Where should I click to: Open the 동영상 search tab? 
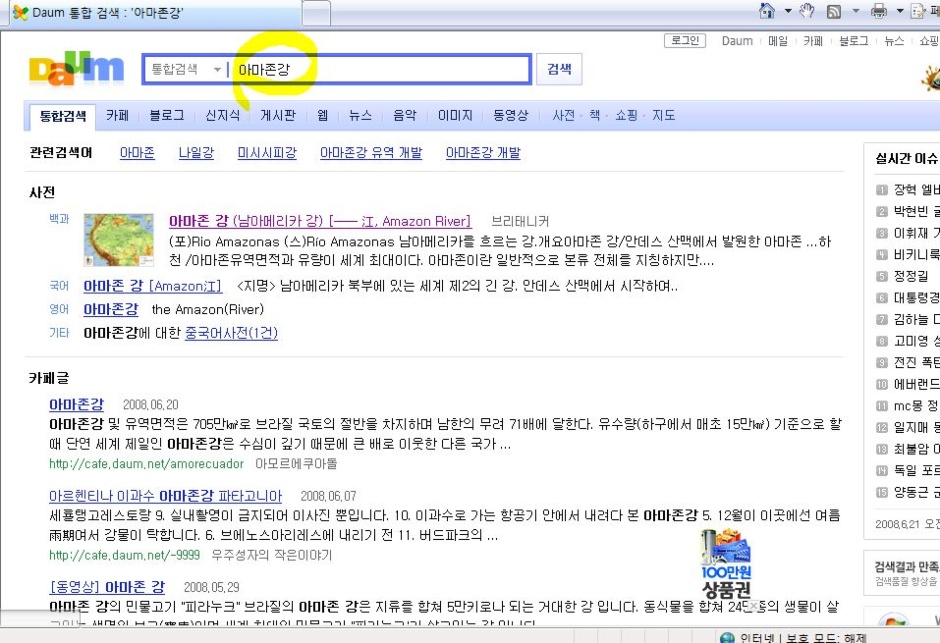(510, 115)
